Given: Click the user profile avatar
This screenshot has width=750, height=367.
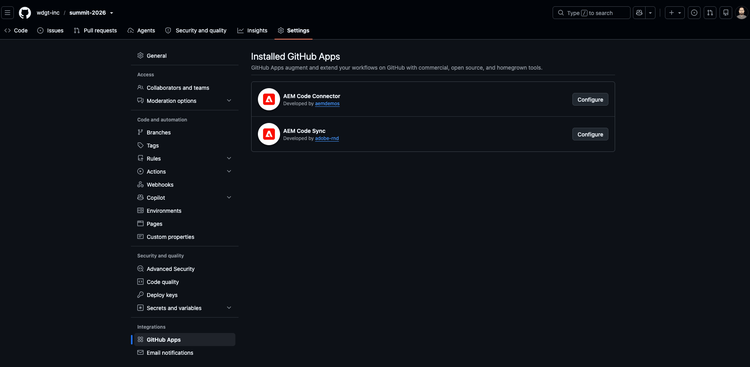Looking at the screenshot, I should pyautogui.click(x=741, y=13).
